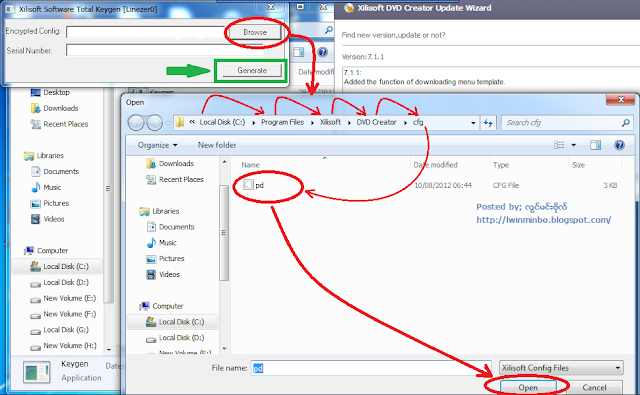The image size is (640, 395).
Task: Click Local Disk (G:) in Explorer sidebar
Action: (x=59, y=330)
